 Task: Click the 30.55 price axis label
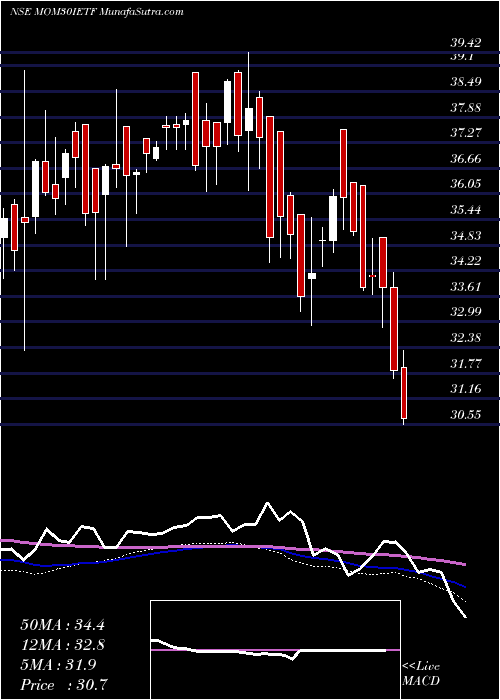pyautogui.click(x=466, y=415)
